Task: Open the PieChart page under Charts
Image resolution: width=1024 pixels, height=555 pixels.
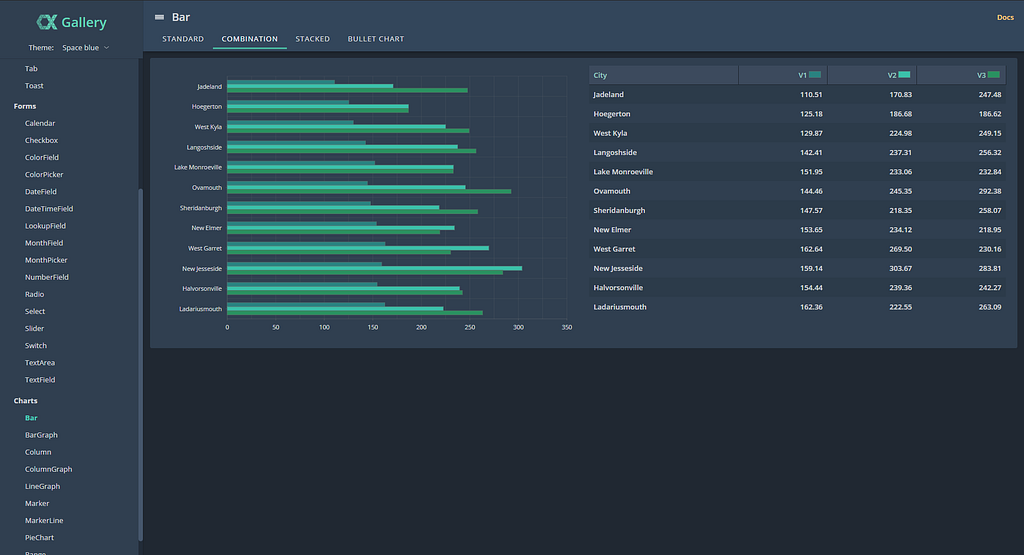Action: (x=39, y=537)
